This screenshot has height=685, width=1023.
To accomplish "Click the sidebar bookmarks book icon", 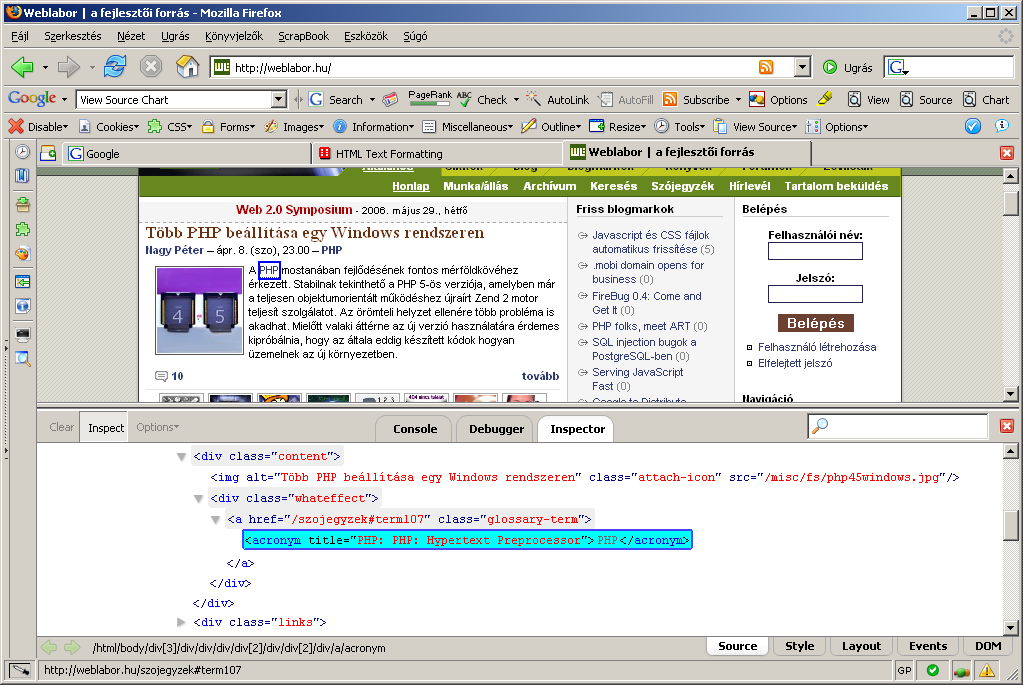I will (22, 175).
